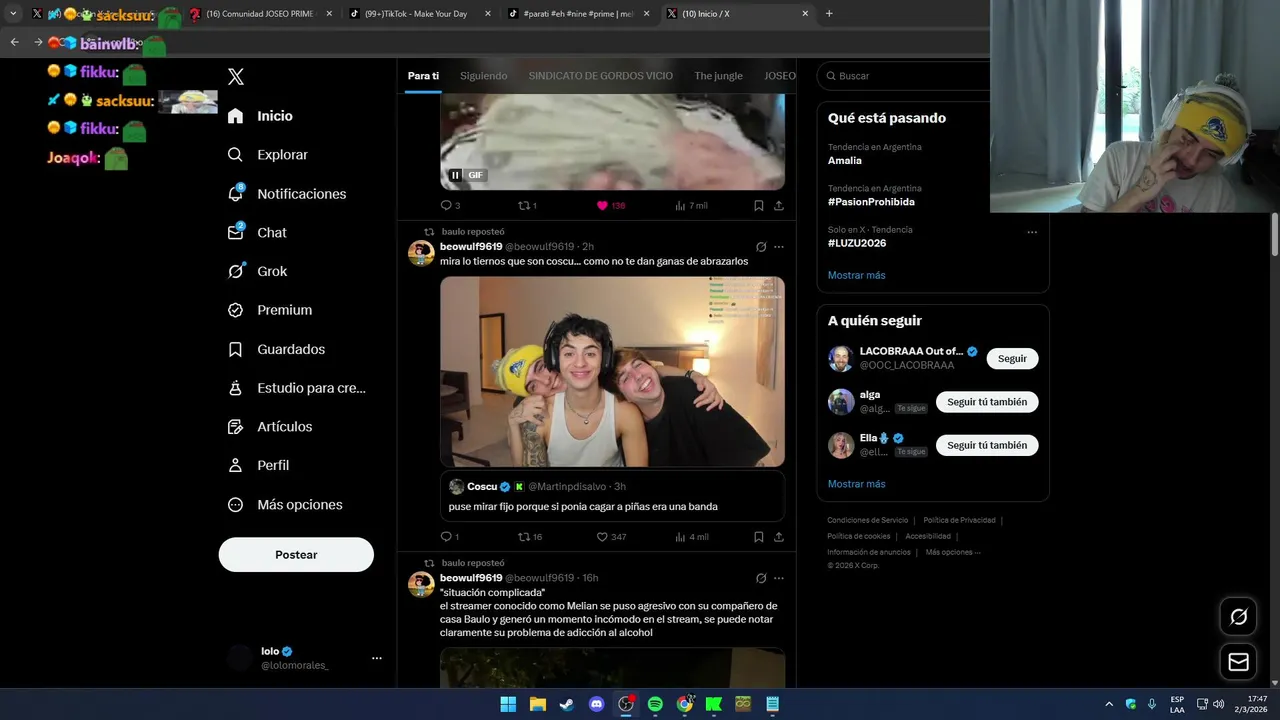Open Steam from the taskbar

567,704
